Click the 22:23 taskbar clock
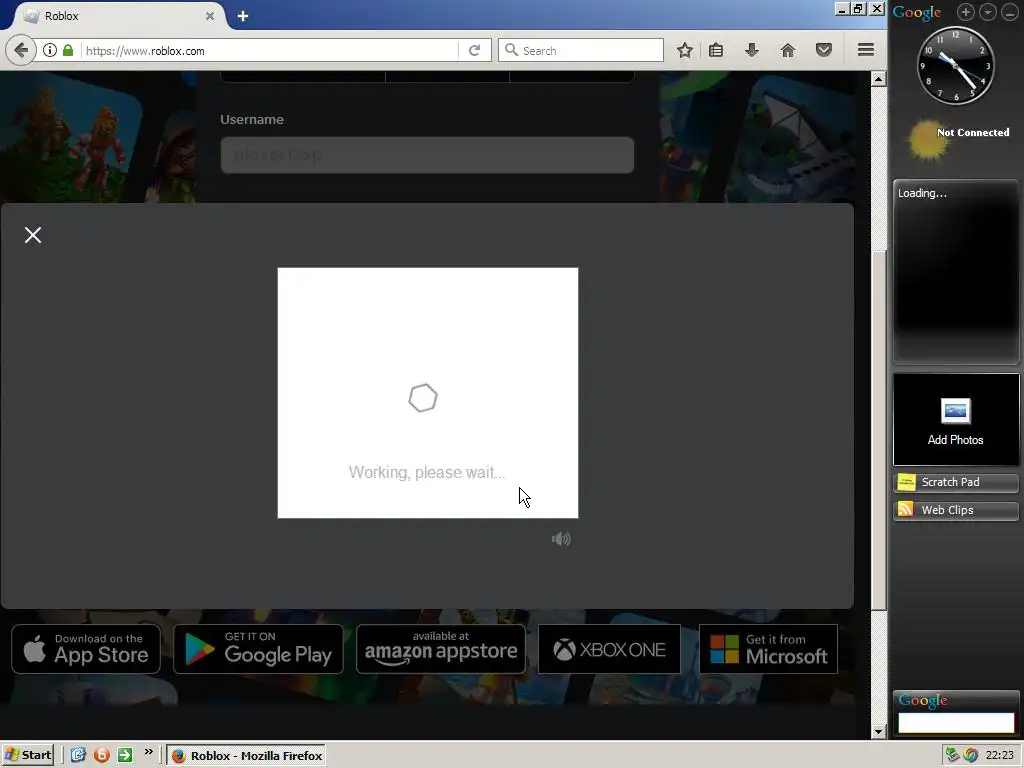The height and width of the screenshot is (768, 1024). coord(1000,756)
